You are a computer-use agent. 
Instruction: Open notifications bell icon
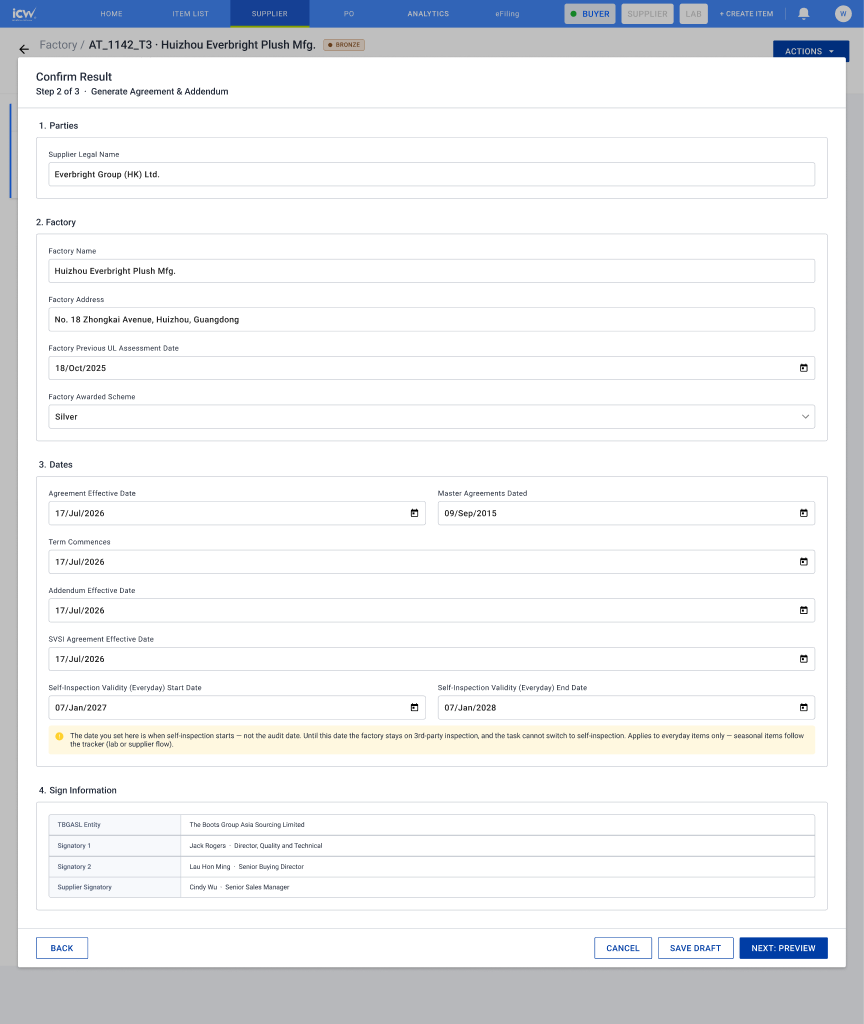(804, 14)
